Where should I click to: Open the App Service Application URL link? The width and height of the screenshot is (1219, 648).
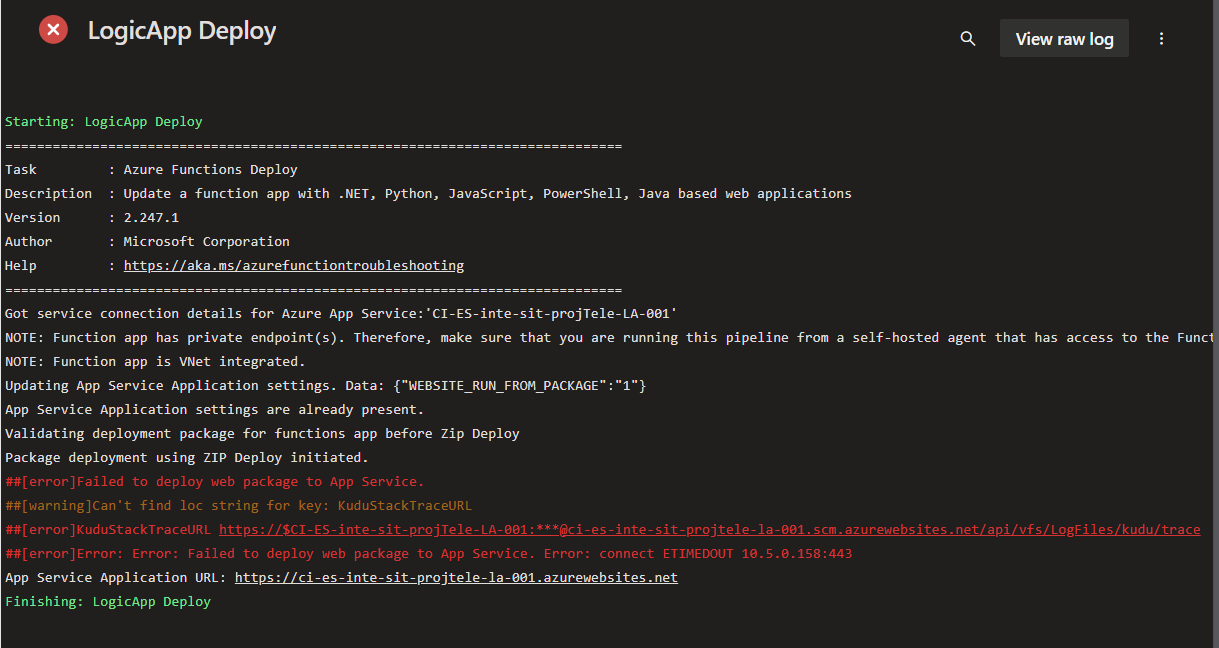[456, 577]
